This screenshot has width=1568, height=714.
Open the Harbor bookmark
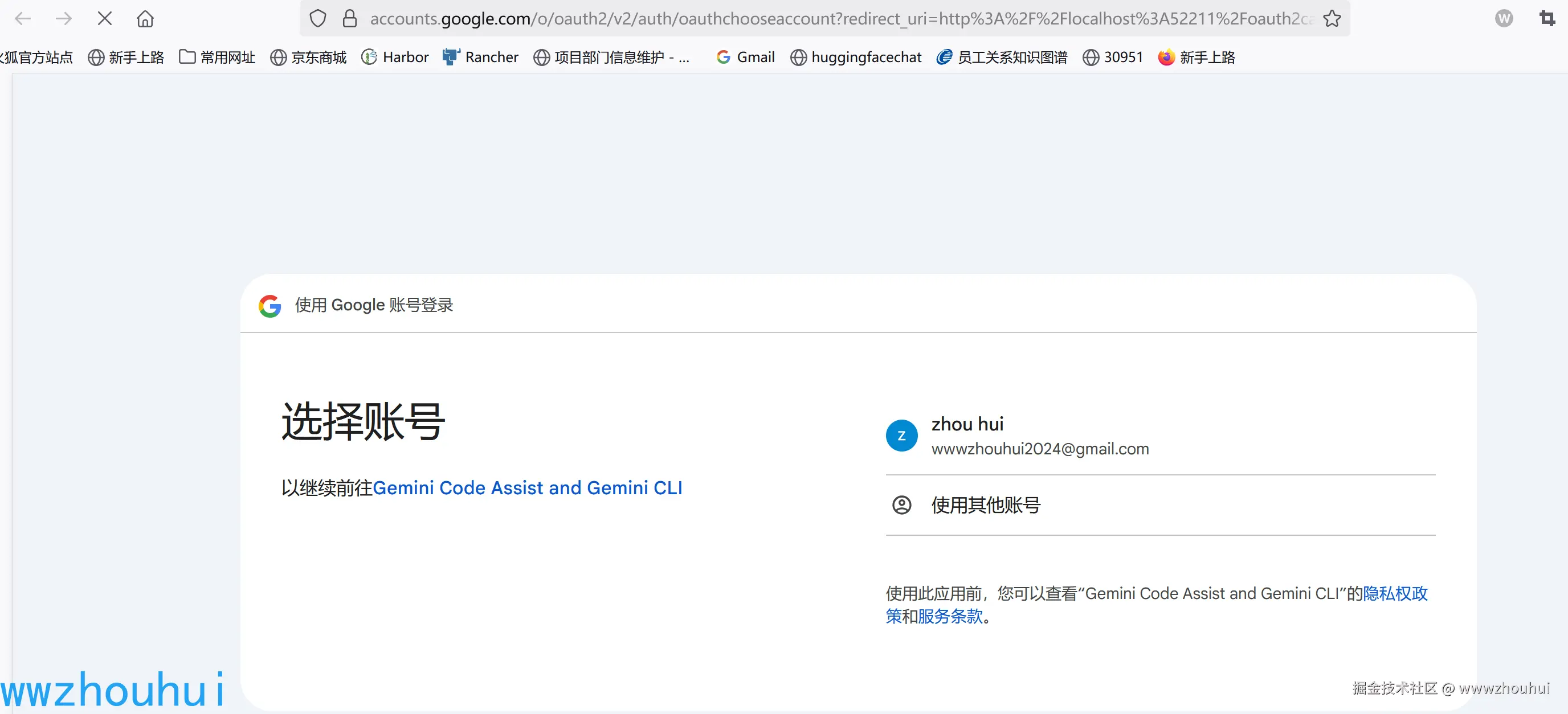pos(395,57)
